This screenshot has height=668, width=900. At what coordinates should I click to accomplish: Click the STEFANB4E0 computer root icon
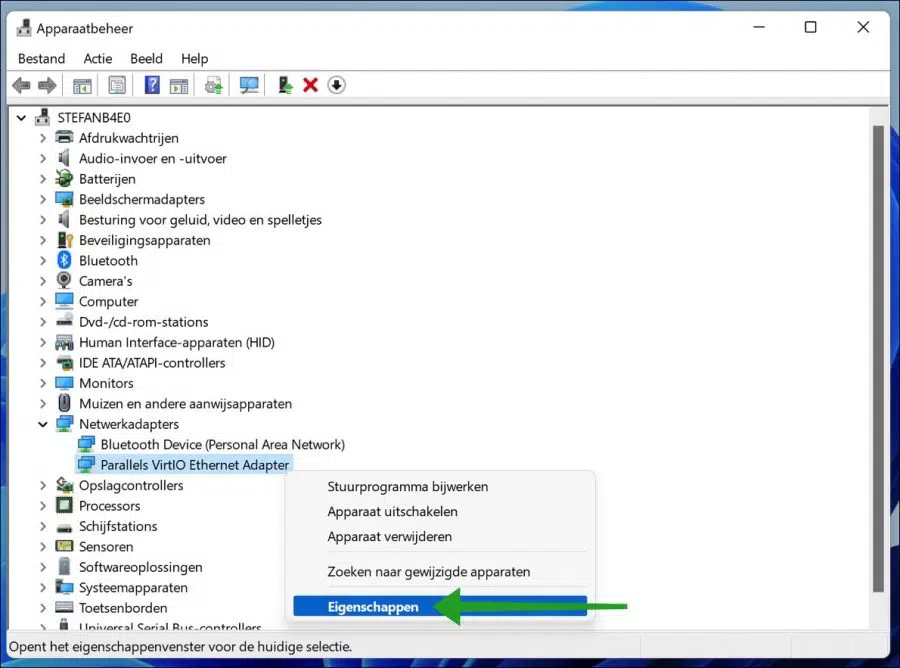pos(42,117)
